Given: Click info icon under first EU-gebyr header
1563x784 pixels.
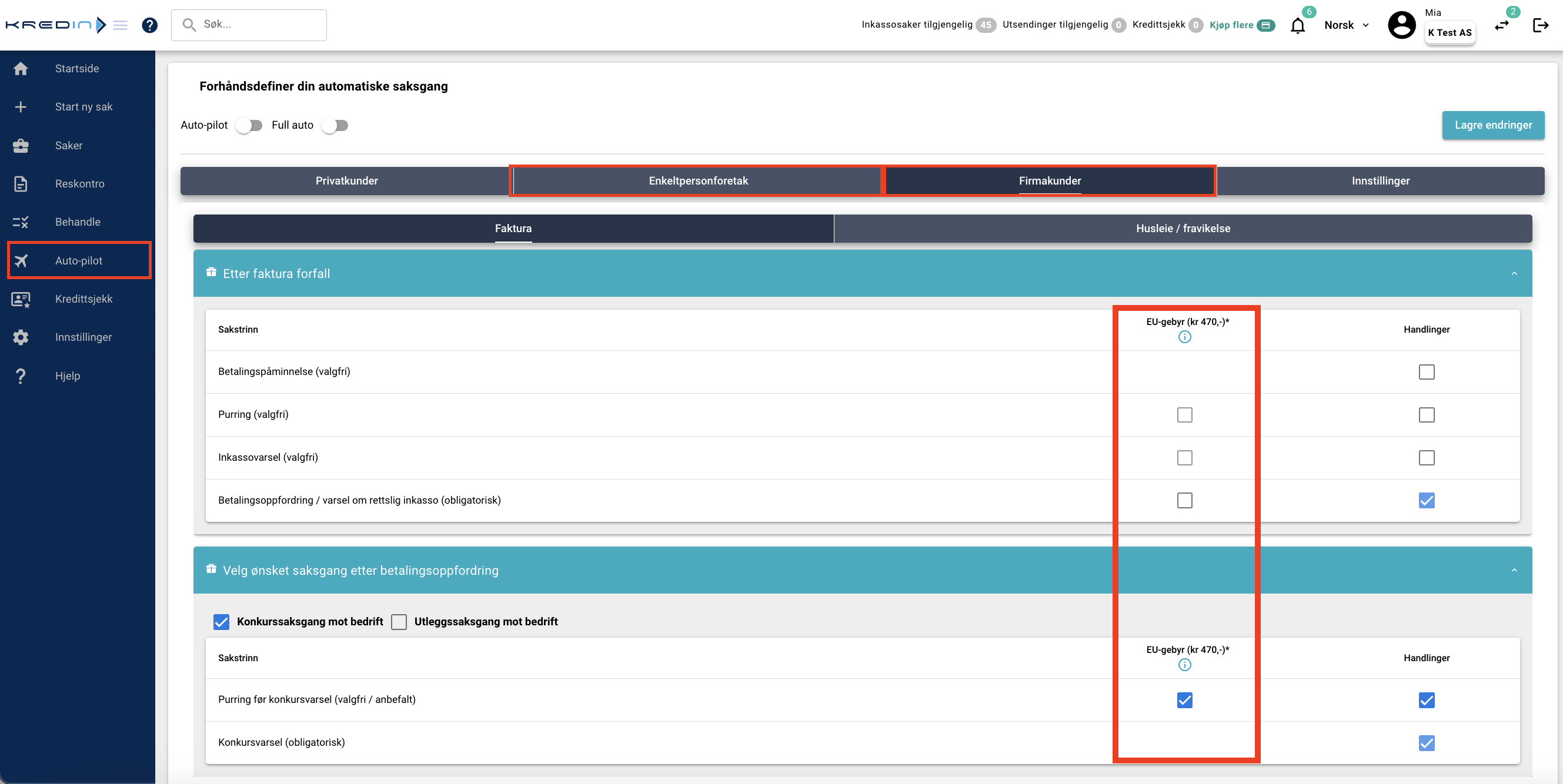Looking at the screenshot, I should coord(1184,337).
